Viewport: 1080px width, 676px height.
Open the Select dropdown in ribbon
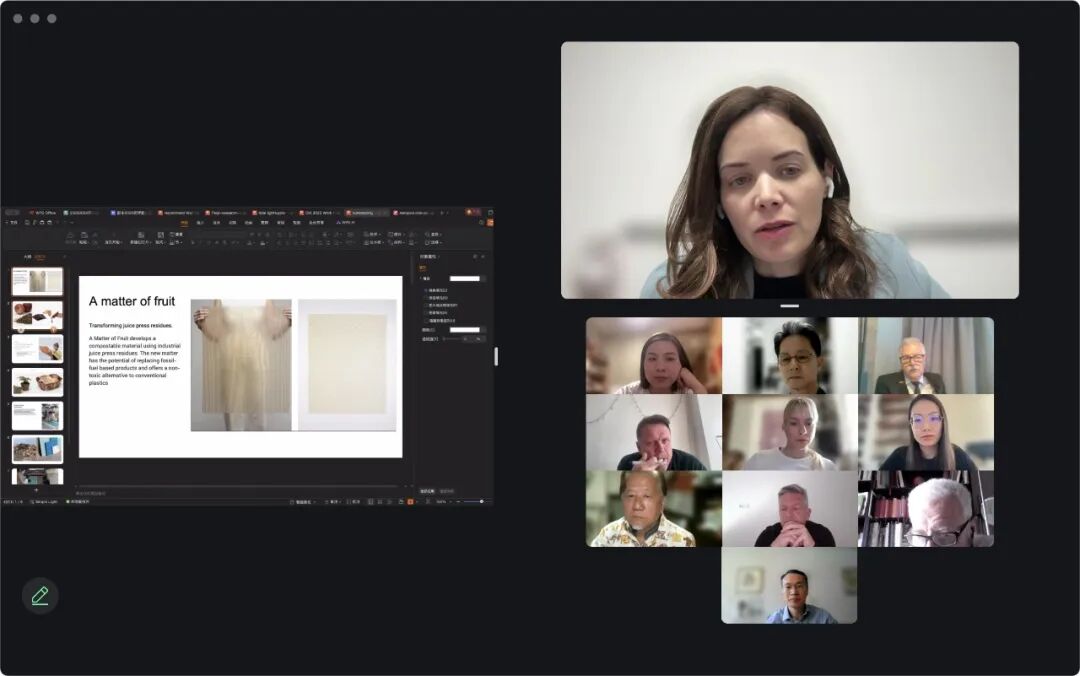(x=433, y=243)
